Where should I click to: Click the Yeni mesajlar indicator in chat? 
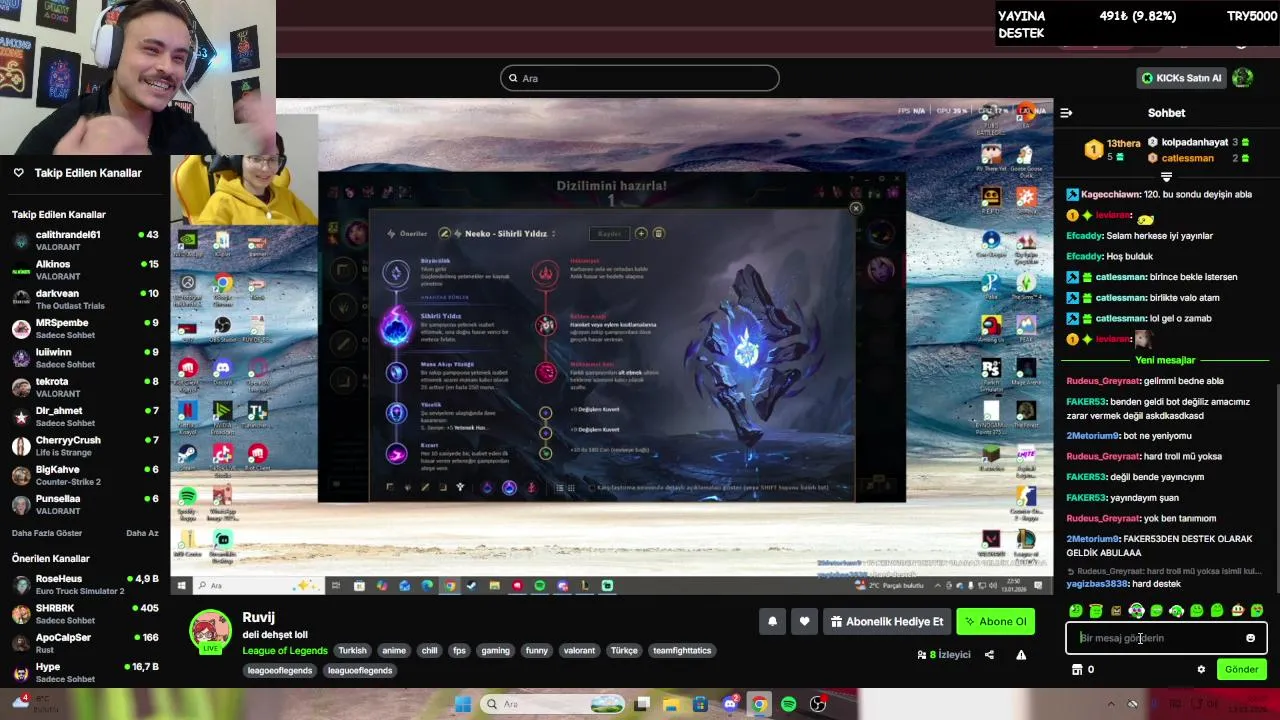[1165, 360]
